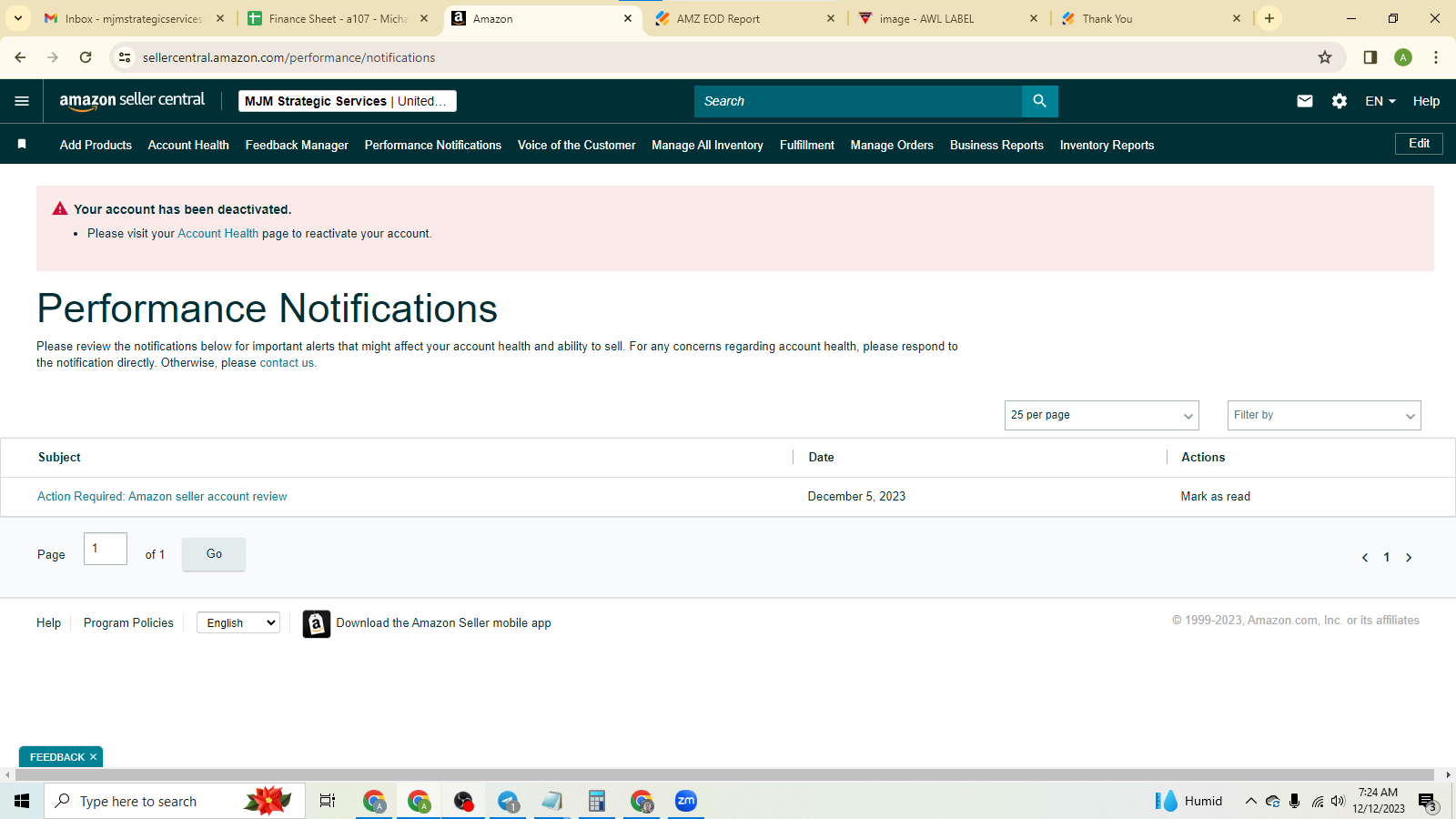Open Telegram from the taskbar
1456x819 pixels.
point(508,801)
